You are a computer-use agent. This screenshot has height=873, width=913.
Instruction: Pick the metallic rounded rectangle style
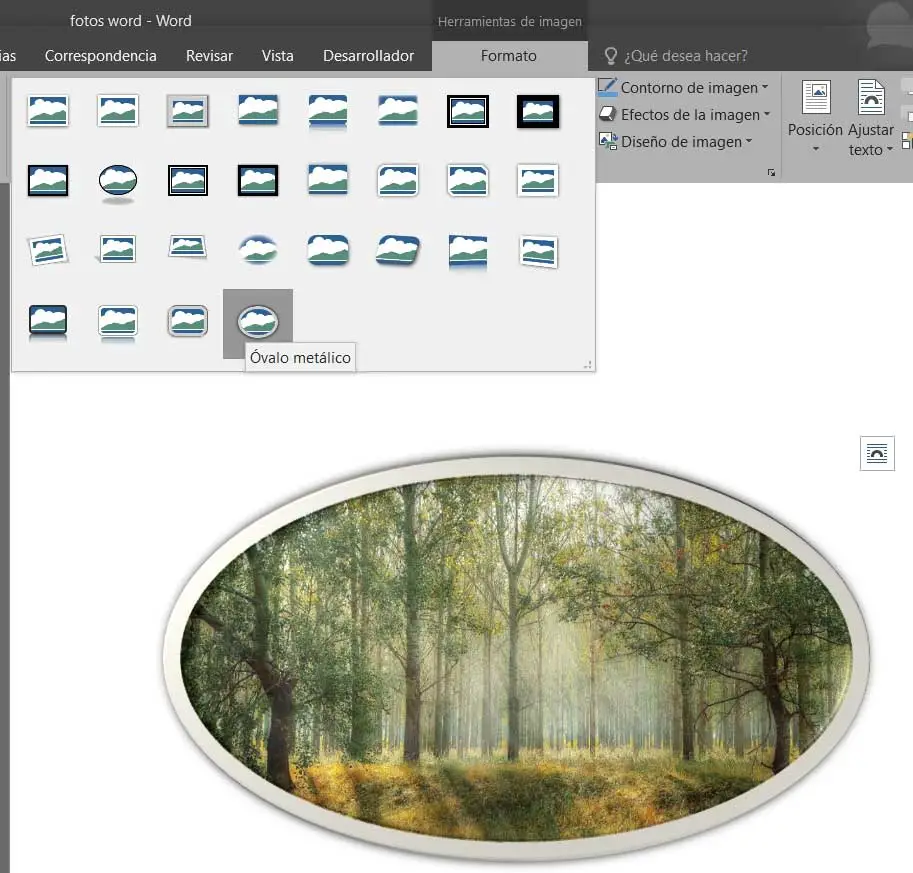187,321
